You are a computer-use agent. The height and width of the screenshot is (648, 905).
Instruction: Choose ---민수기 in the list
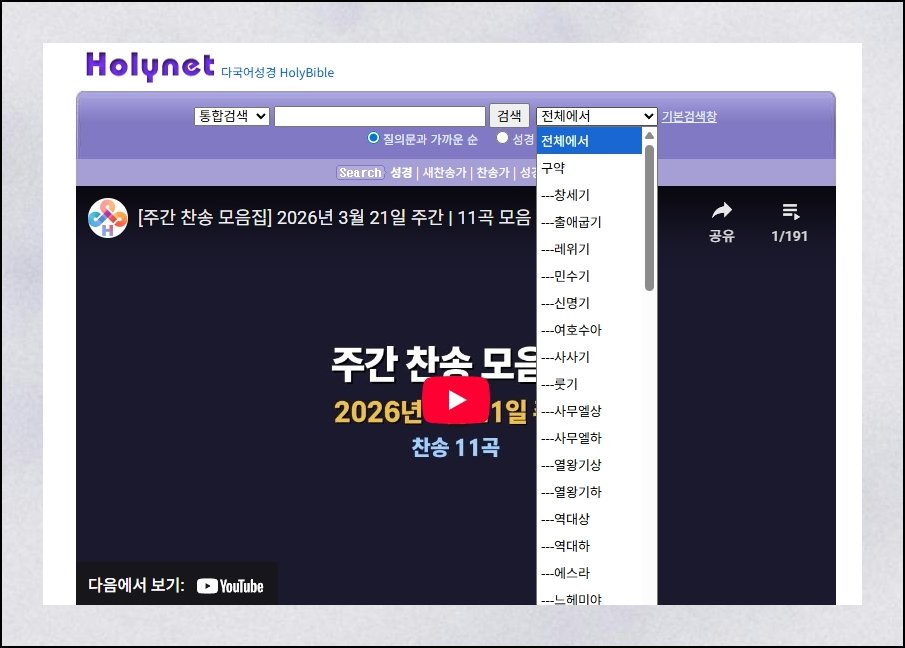coord(589,276)
